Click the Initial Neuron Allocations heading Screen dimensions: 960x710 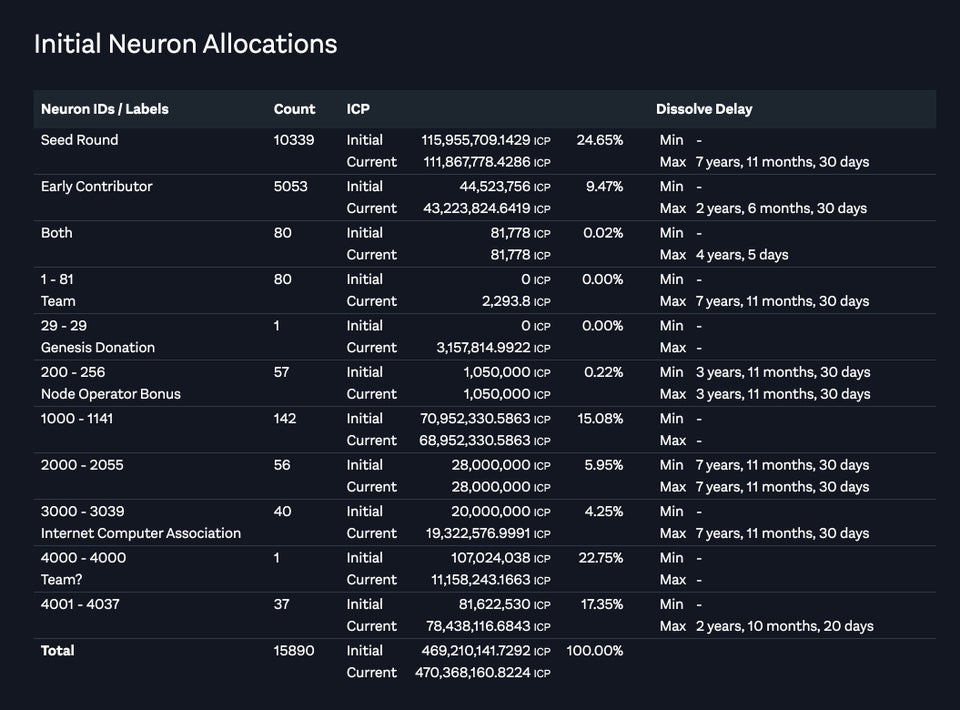point(186,44)
